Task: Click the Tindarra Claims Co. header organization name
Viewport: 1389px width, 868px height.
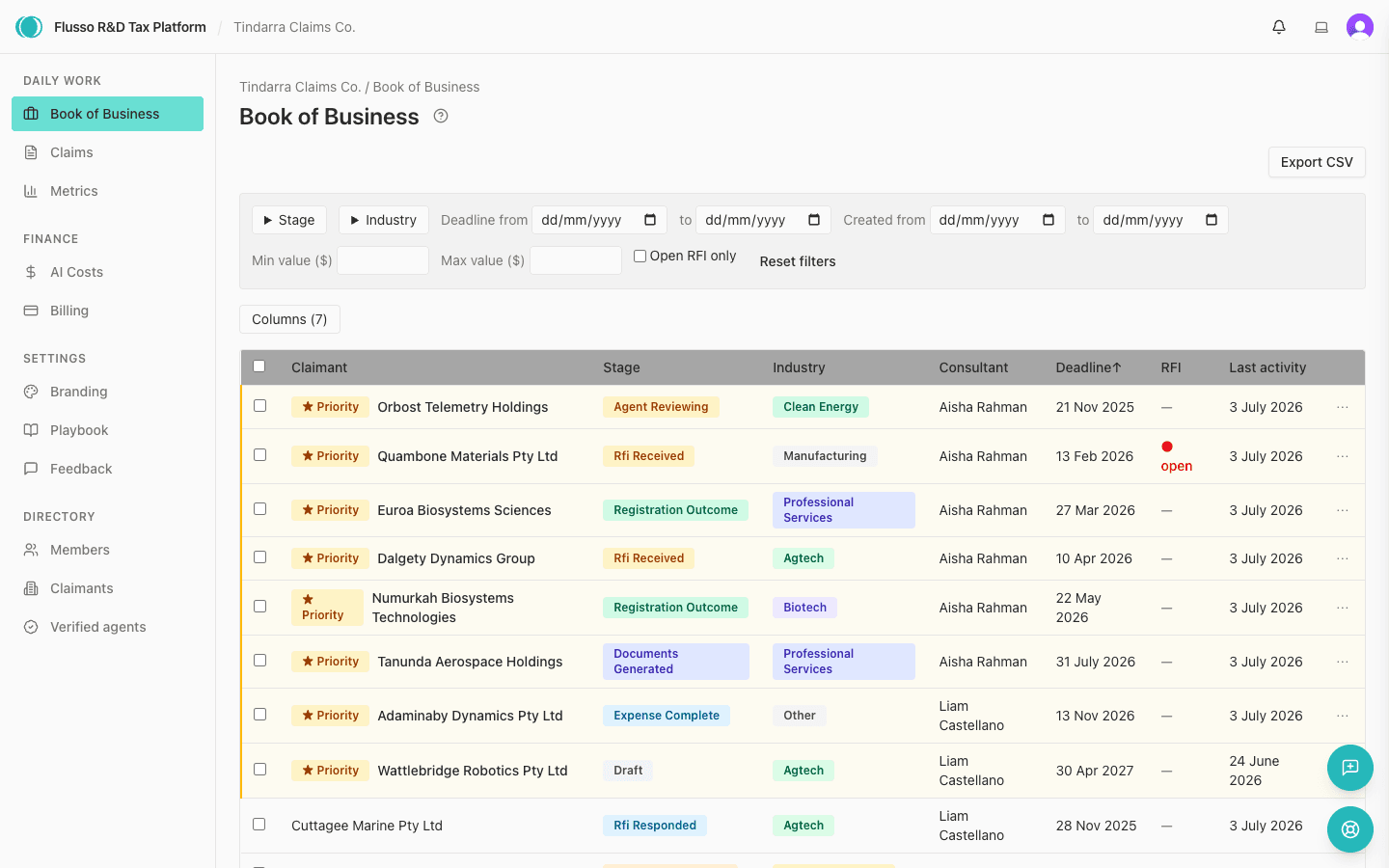Action: [294, 27]
